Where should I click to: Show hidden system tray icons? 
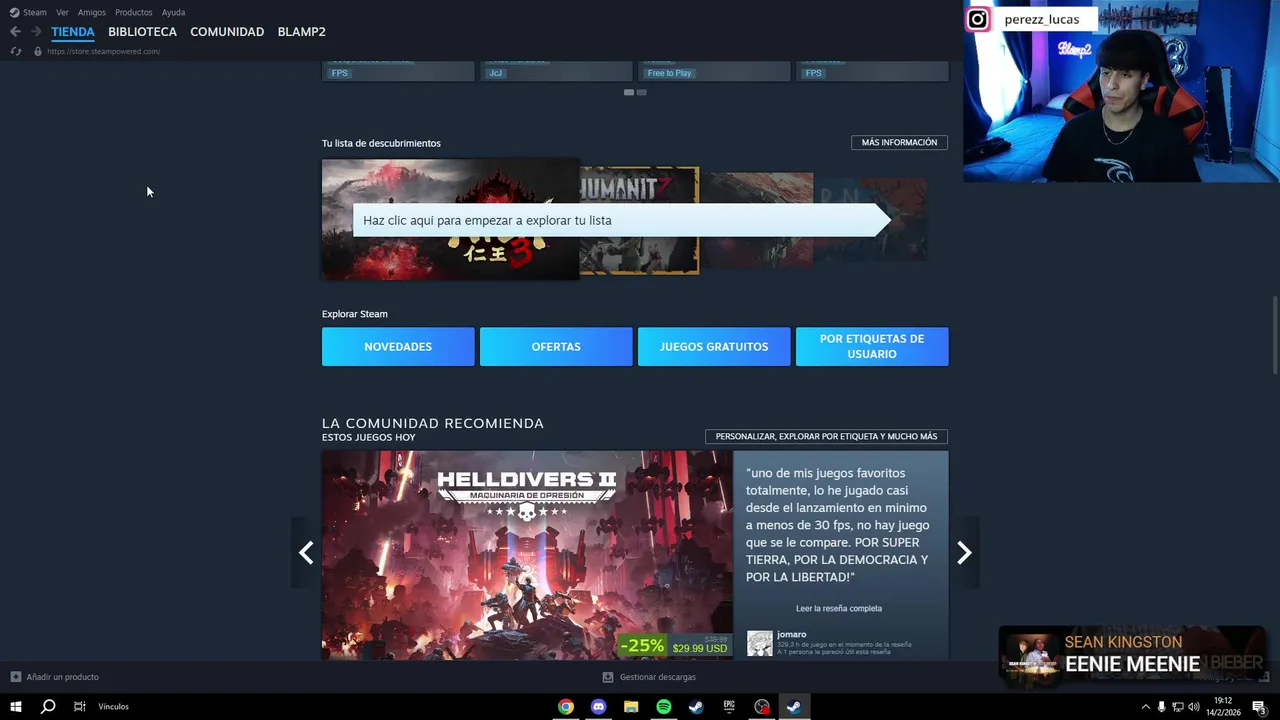point(1145,707)
